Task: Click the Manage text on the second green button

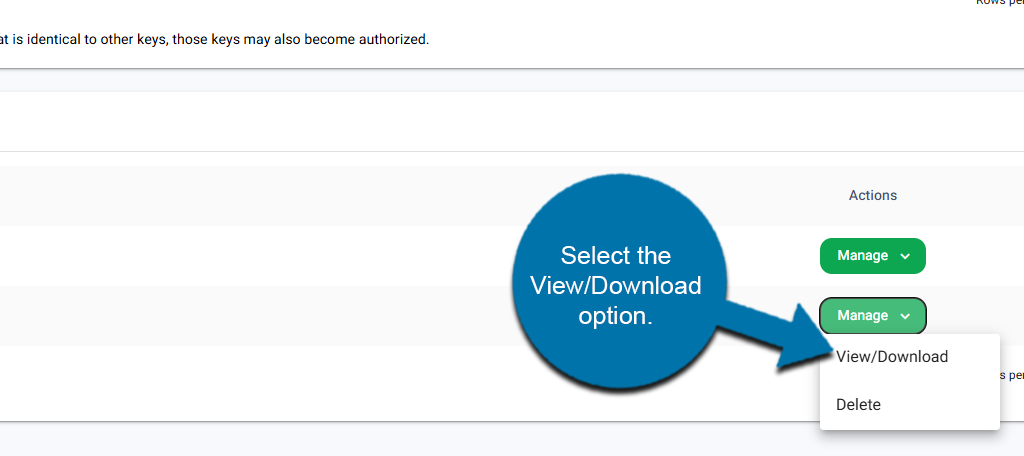Action: 862,316
